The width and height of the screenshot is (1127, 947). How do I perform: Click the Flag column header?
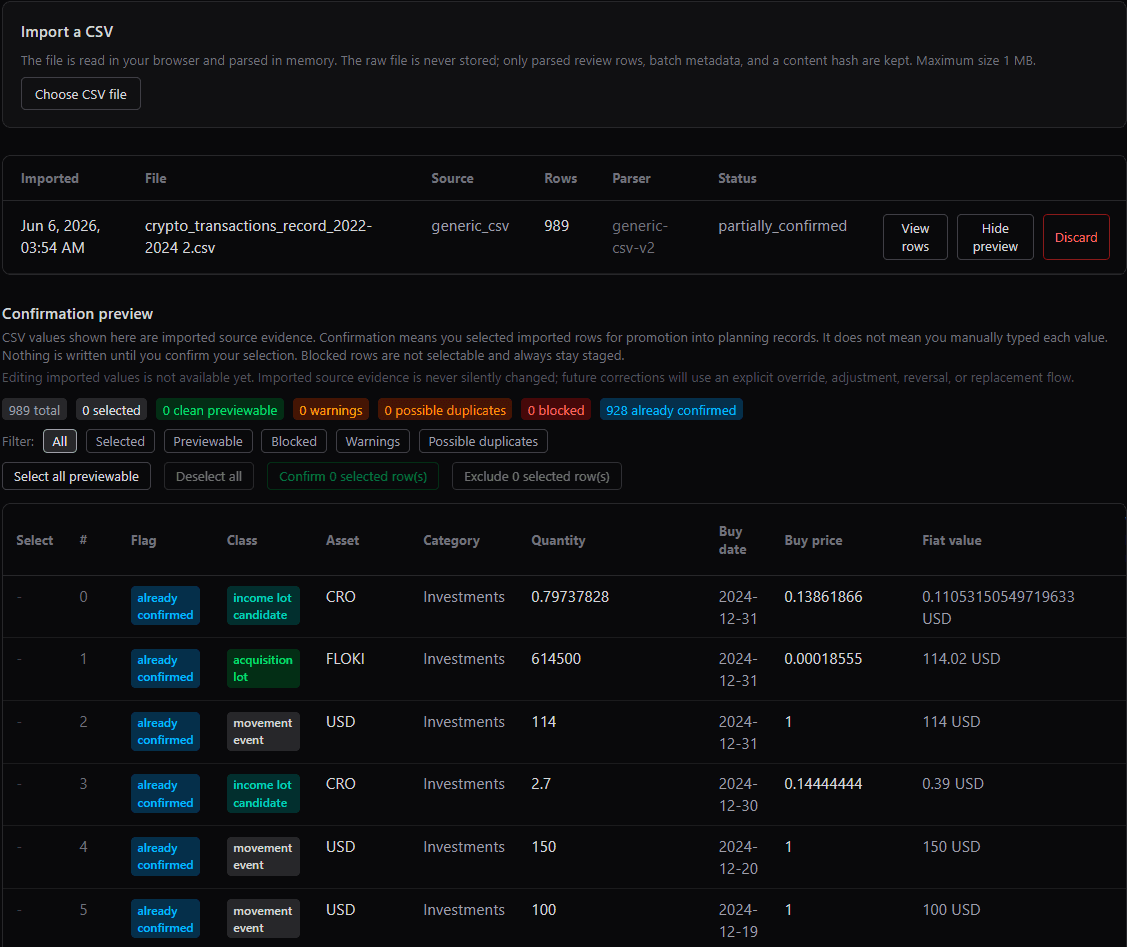click(143, 540)
